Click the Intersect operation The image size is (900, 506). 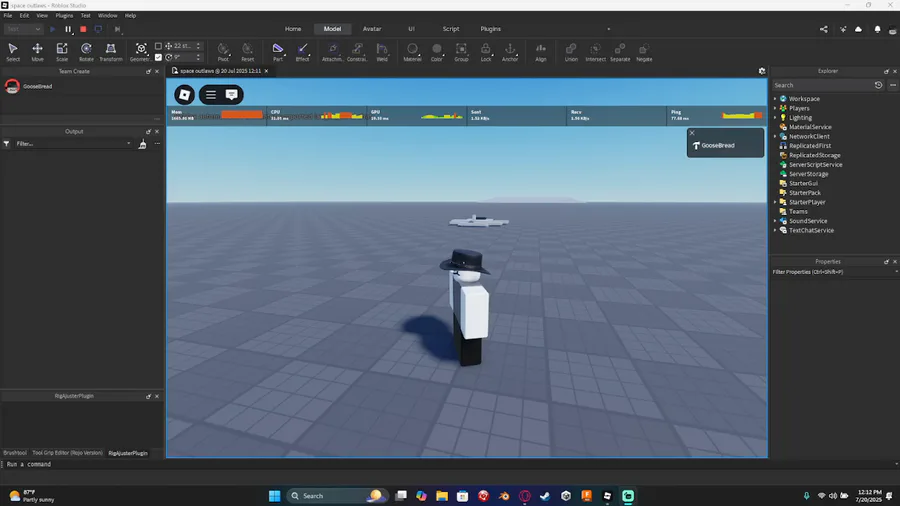595,52
